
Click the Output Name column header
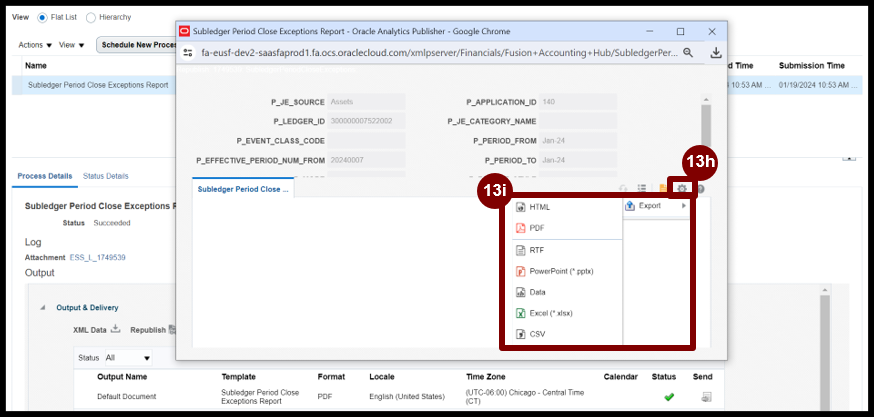[122, 377]
